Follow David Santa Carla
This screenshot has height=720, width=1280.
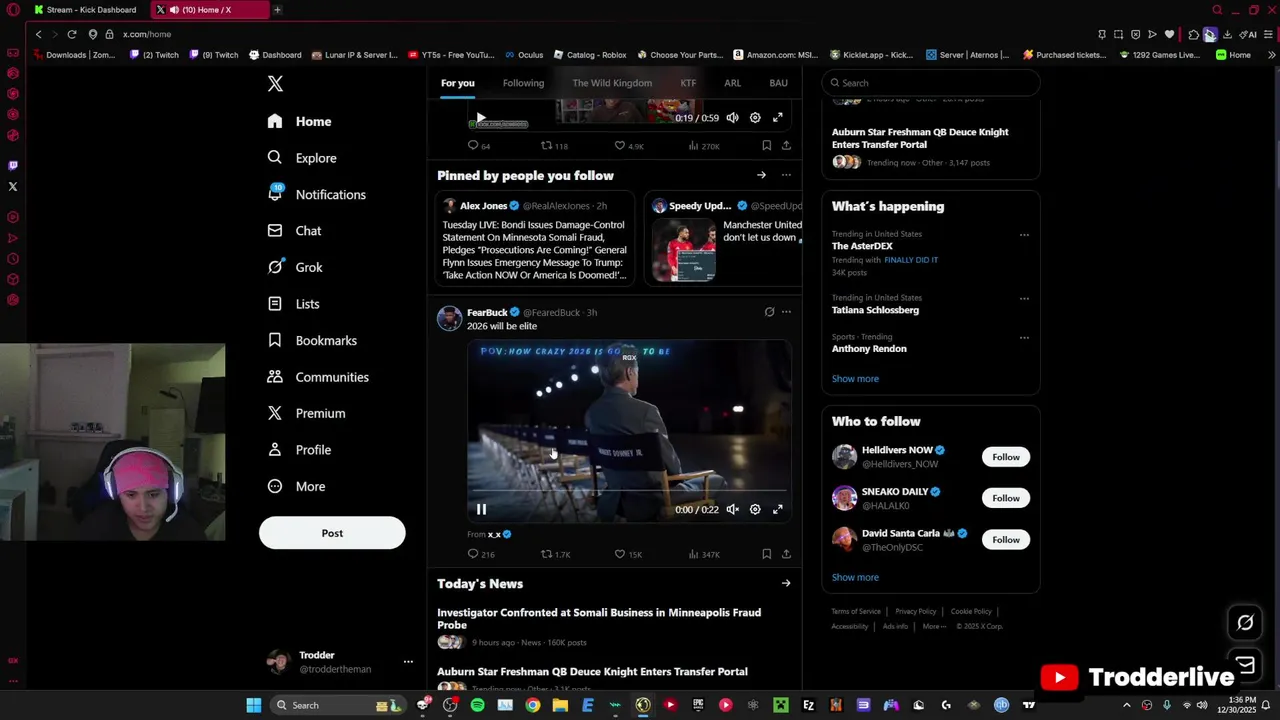[1006, 540]
